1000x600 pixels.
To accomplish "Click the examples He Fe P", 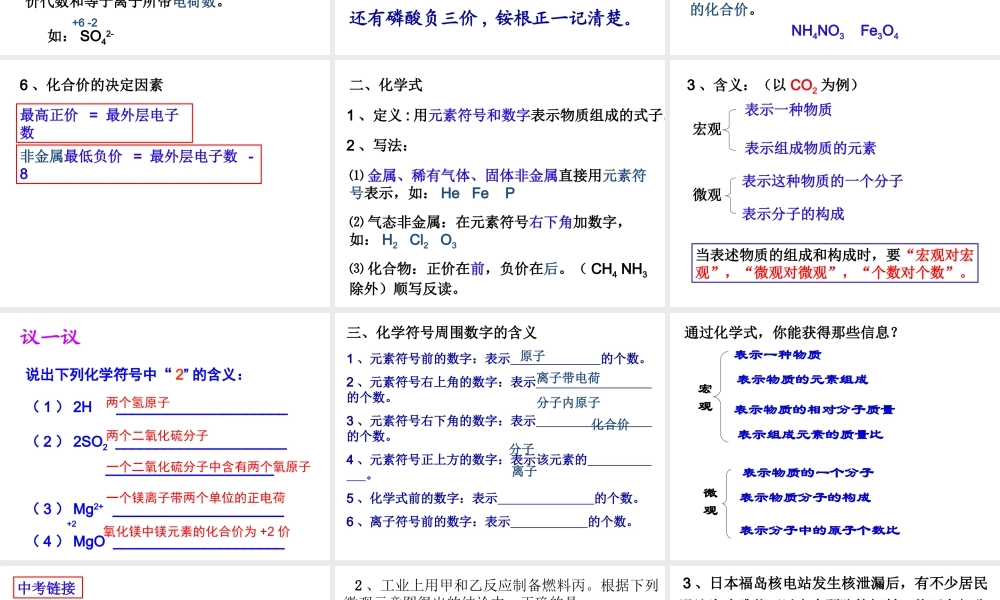I will [478, 193].
